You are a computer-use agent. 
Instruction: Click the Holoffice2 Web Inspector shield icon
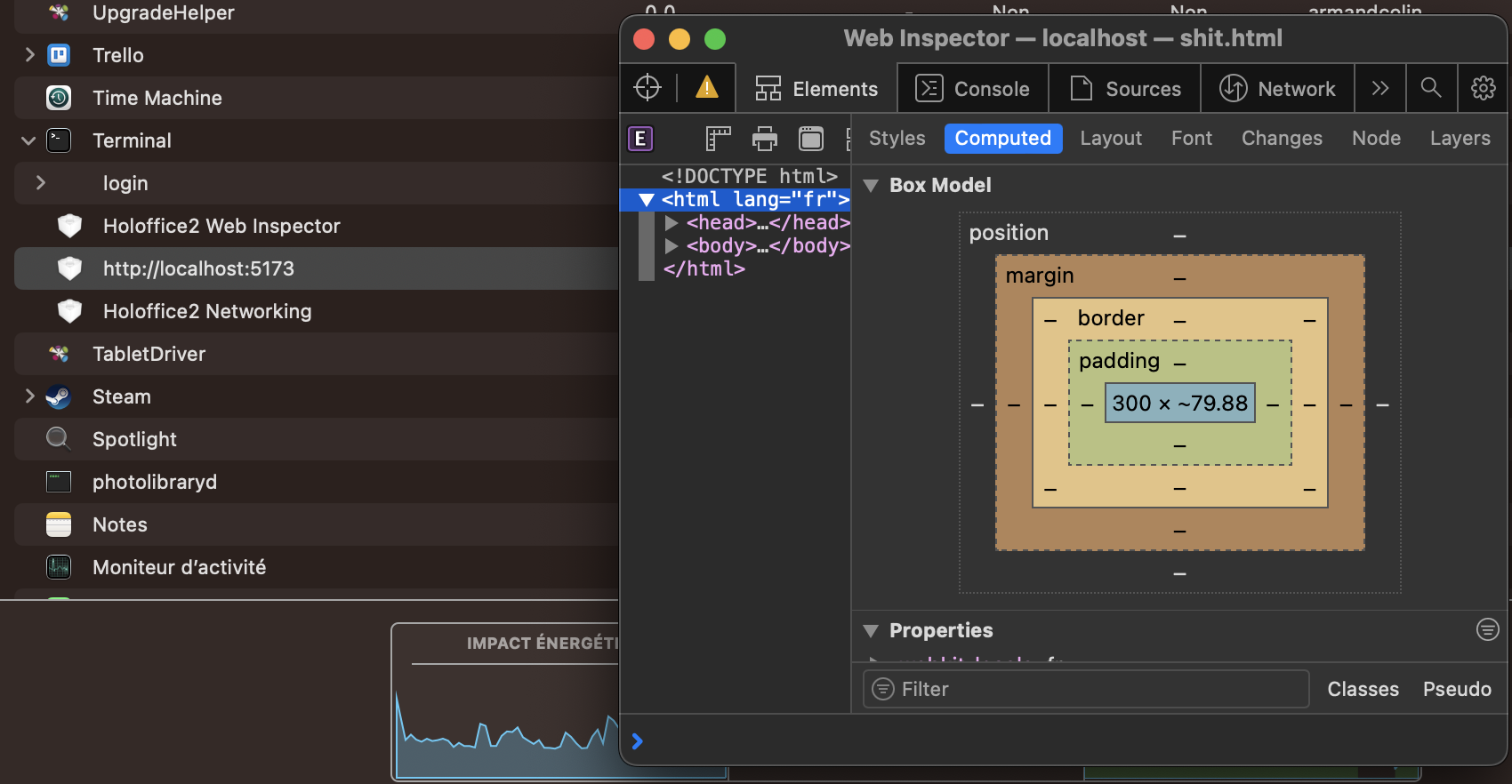(69, 226)
